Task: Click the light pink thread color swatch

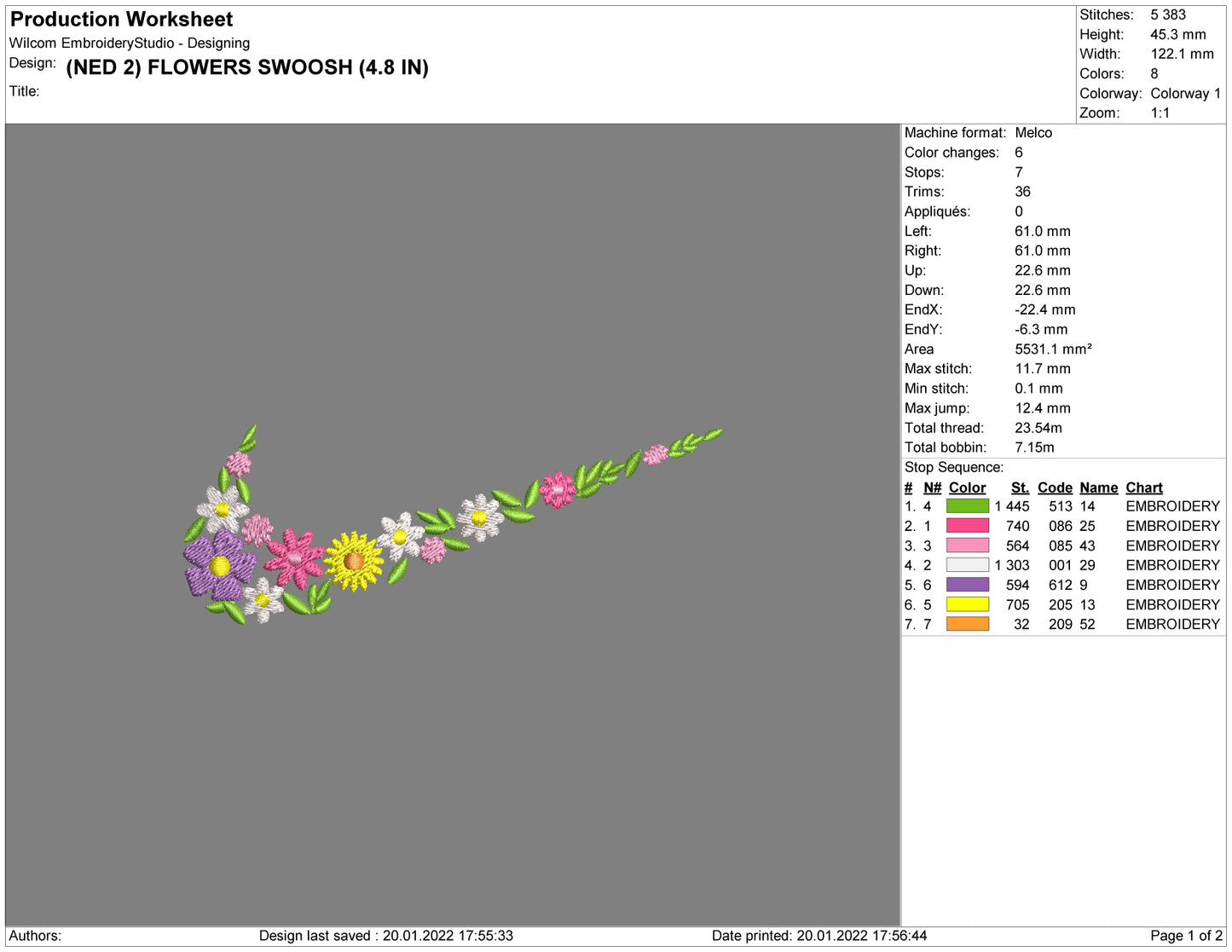Action: click(968, 545)
